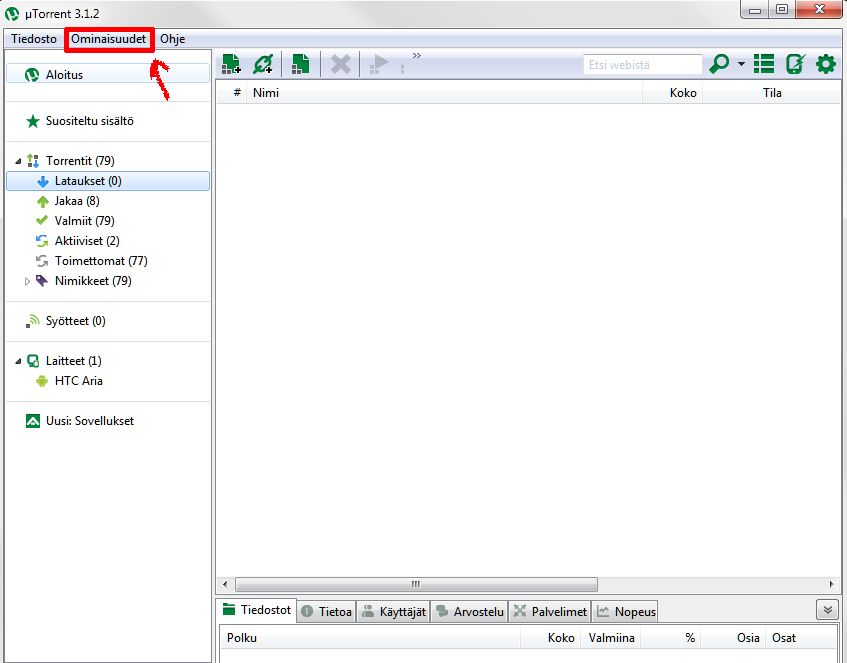The width and height of the screenshot is (847, 663).
Task: Open preferences with the green gear icon
Action: pyautogui.click(x=825, y=64)
